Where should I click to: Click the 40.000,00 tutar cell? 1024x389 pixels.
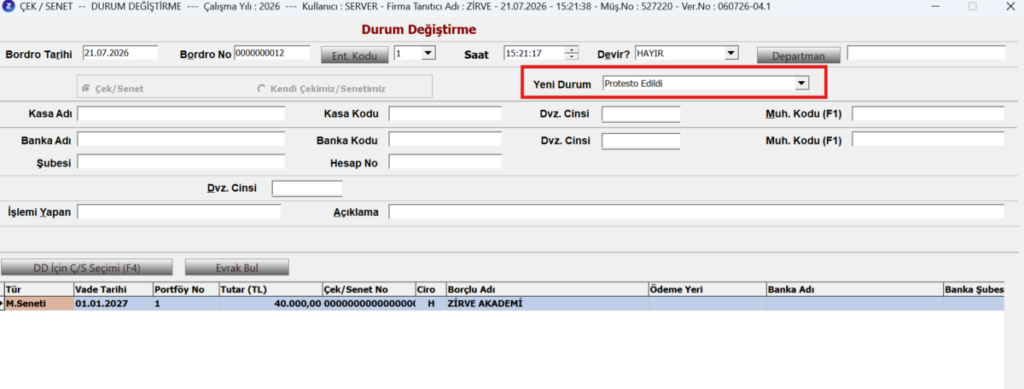coord(270,303)
